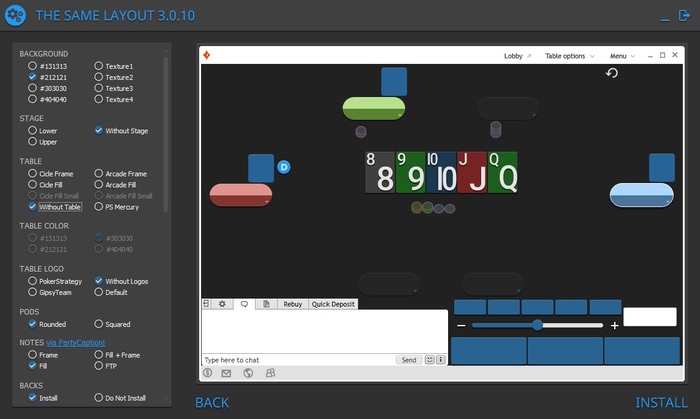Screen dimensions: 700x419
Task: Click the first blue bet preset button
Action: [x=470, y=307]
